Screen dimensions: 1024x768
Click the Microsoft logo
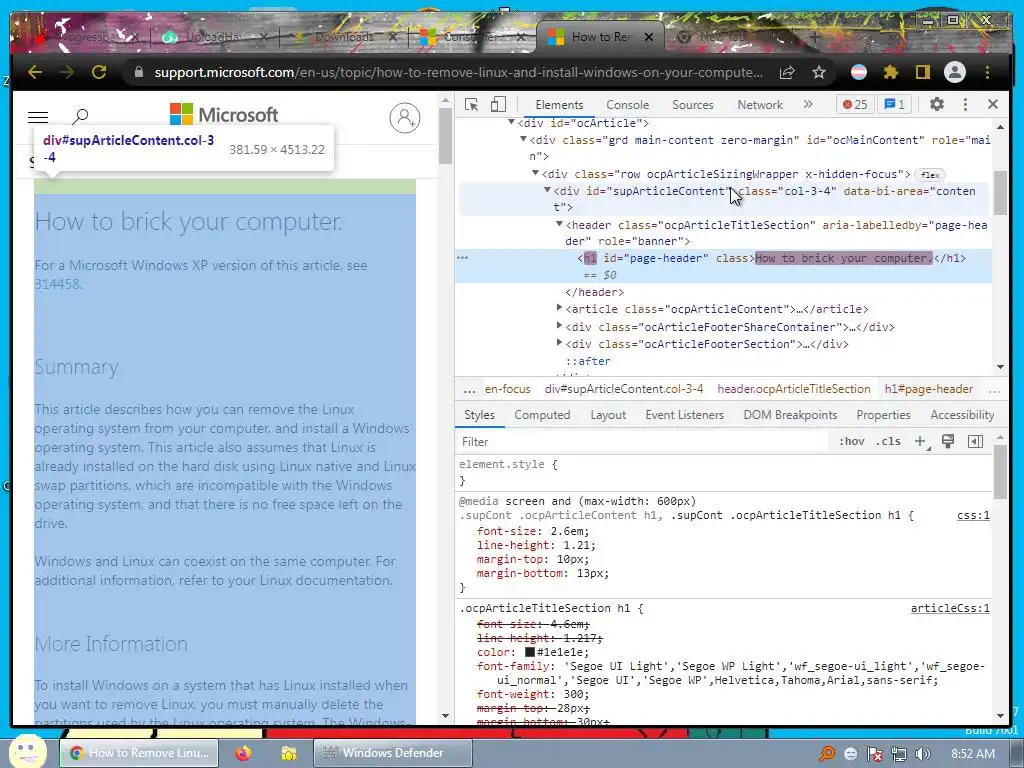224,115
